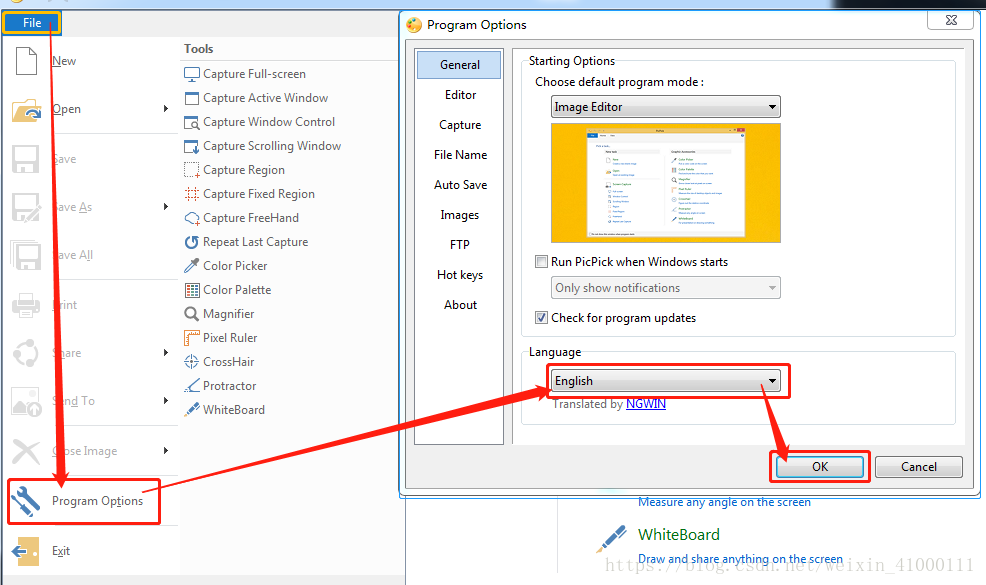Screen dimensions: 986x585
Task: Switch to the Capture options tab
Action: [x=460, y=125]
